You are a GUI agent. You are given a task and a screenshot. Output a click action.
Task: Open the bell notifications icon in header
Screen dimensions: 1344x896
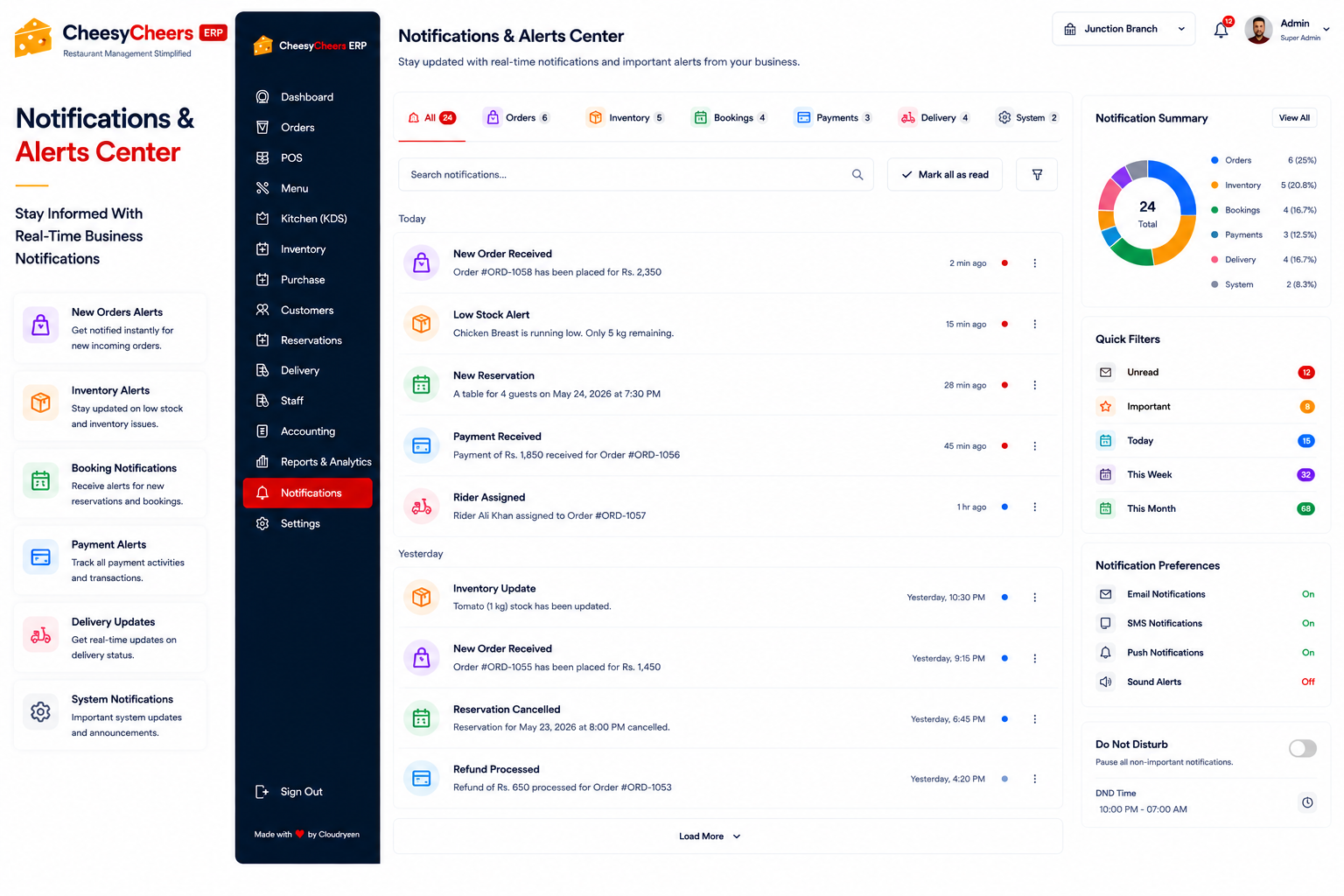1221,30
